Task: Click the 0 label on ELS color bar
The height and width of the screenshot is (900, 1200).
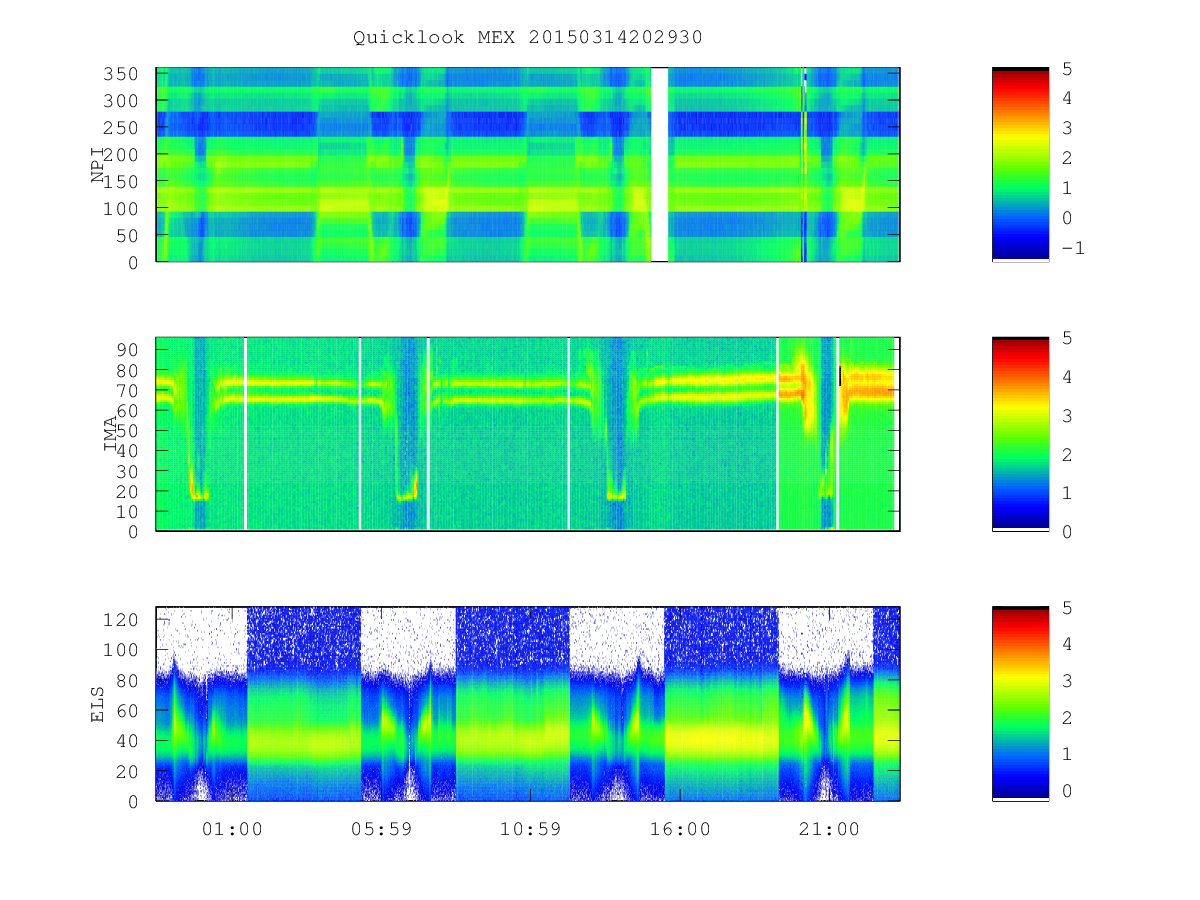Action: 1066,790
